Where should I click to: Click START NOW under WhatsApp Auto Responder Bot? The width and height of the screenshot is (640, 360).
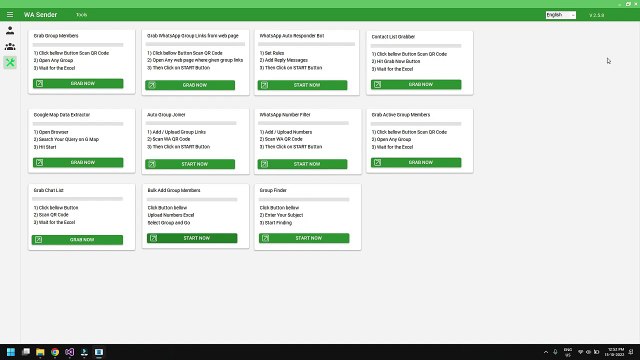tap(302, 85)
